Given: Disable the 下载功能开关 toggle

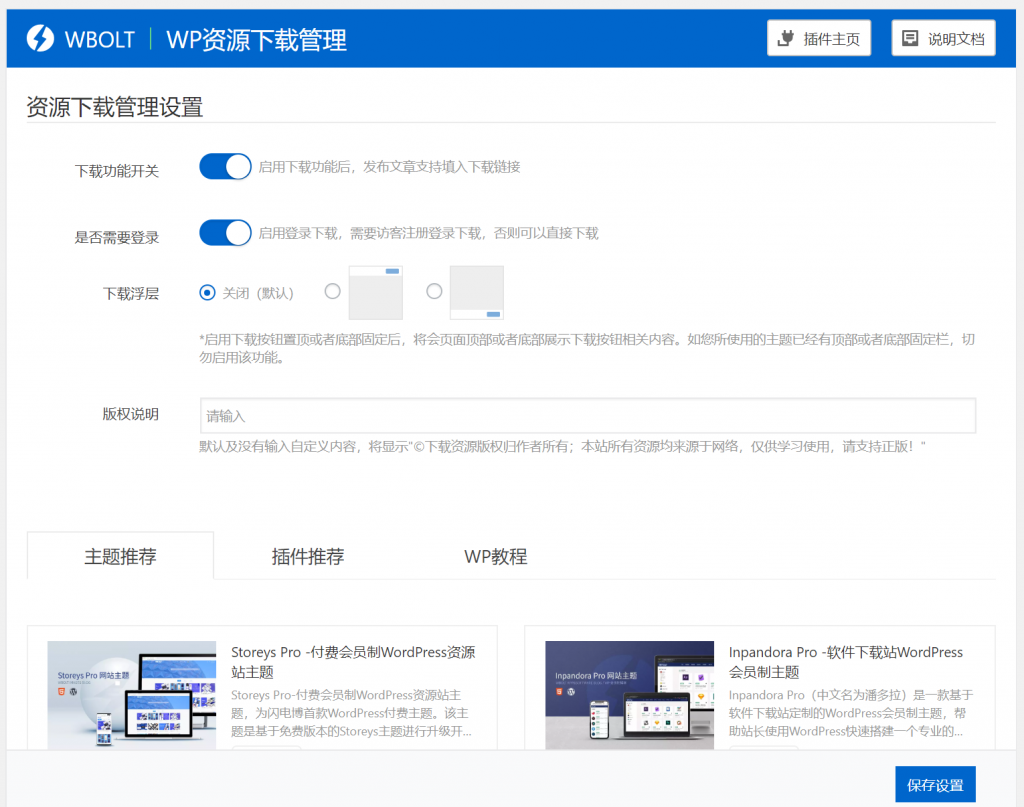Looking at the screenshot, I should (225, 166).
